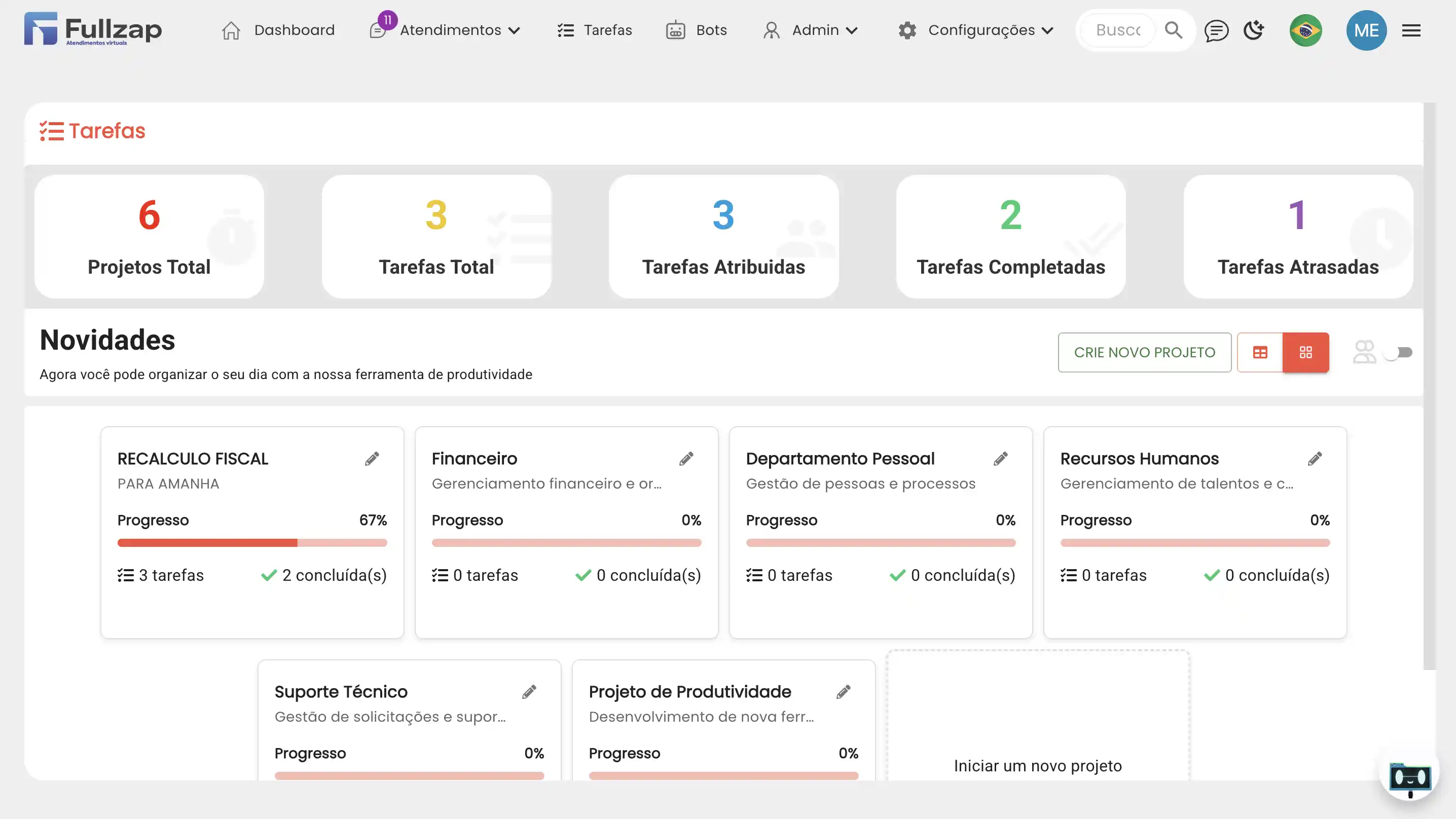This screenshot has height=819, width=1456.
Task: Click the Brazil flag language icon
Action: tap(1305, 30)
